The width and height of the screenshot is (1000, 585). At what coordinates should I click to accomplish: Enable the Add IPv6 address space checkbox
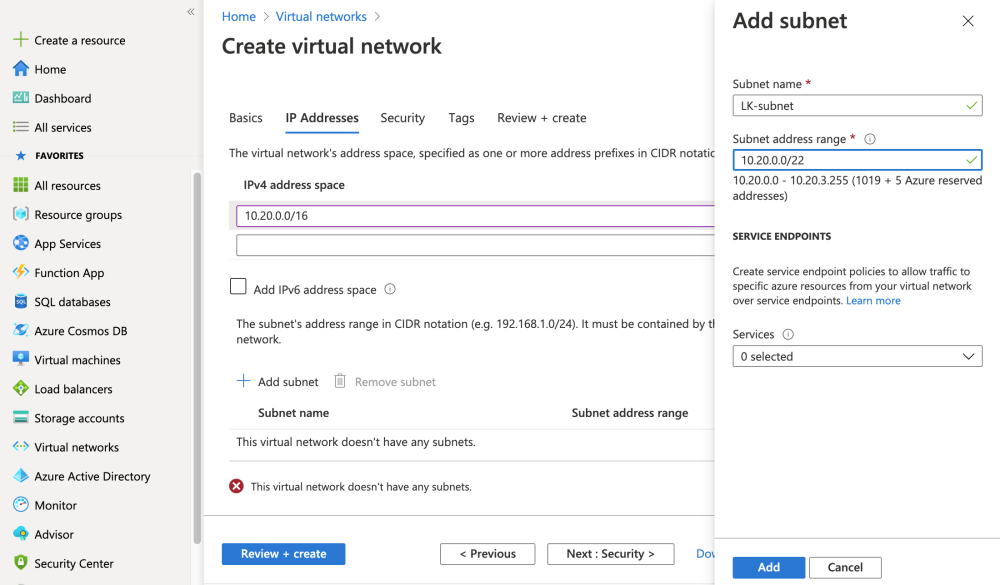tap(238, 287)
